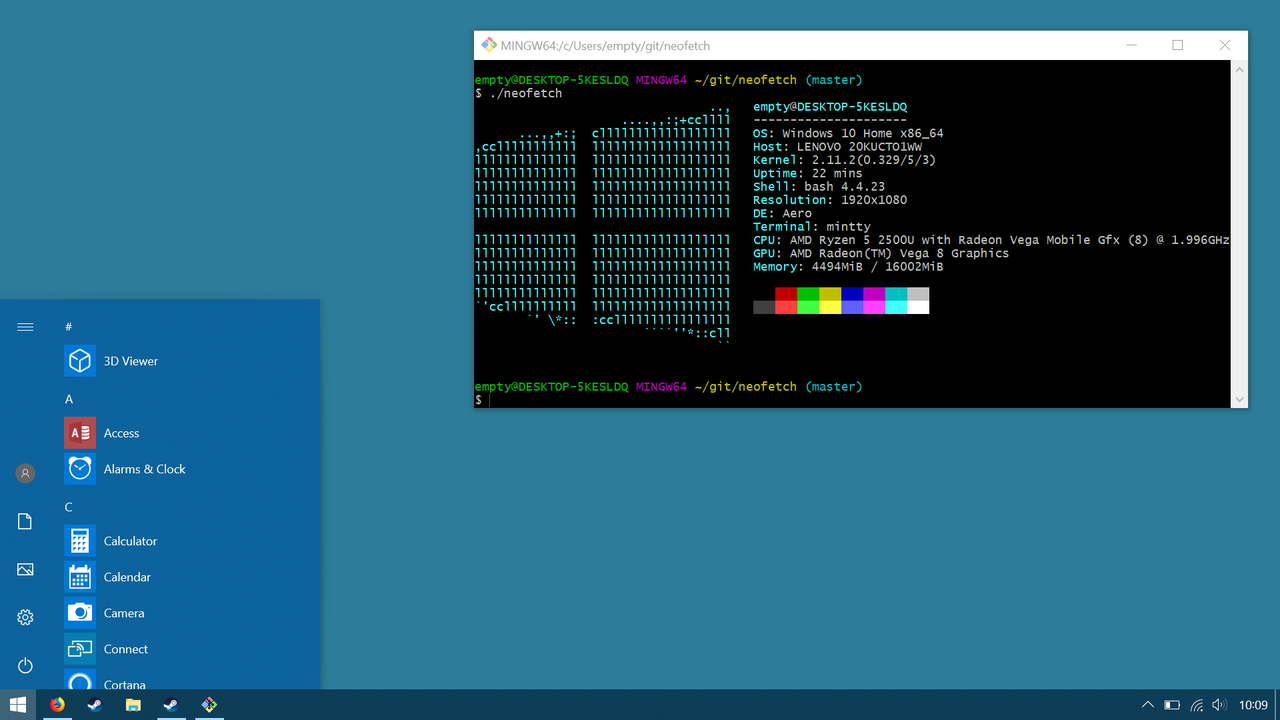Open the Pictures folder shortcut
Viewport: 1280px width, 720px height.
coord(25,569)
